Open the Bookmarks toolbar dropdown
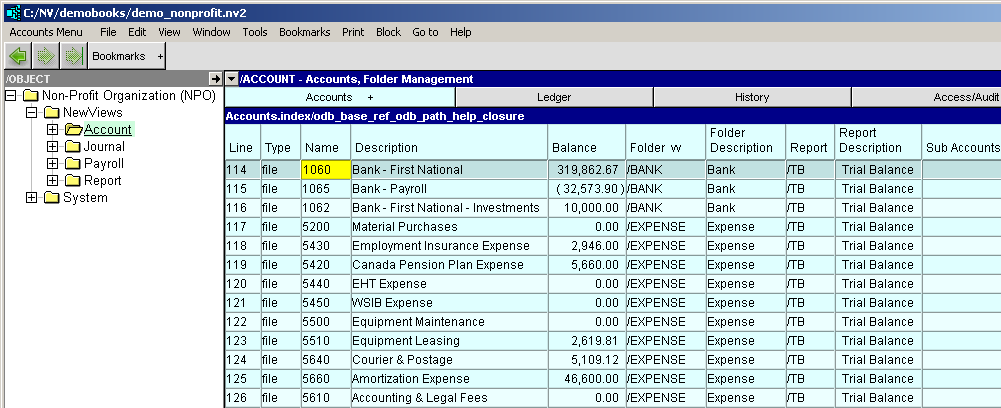Viewport: 1001px width, 408px height. coord(160,56)
